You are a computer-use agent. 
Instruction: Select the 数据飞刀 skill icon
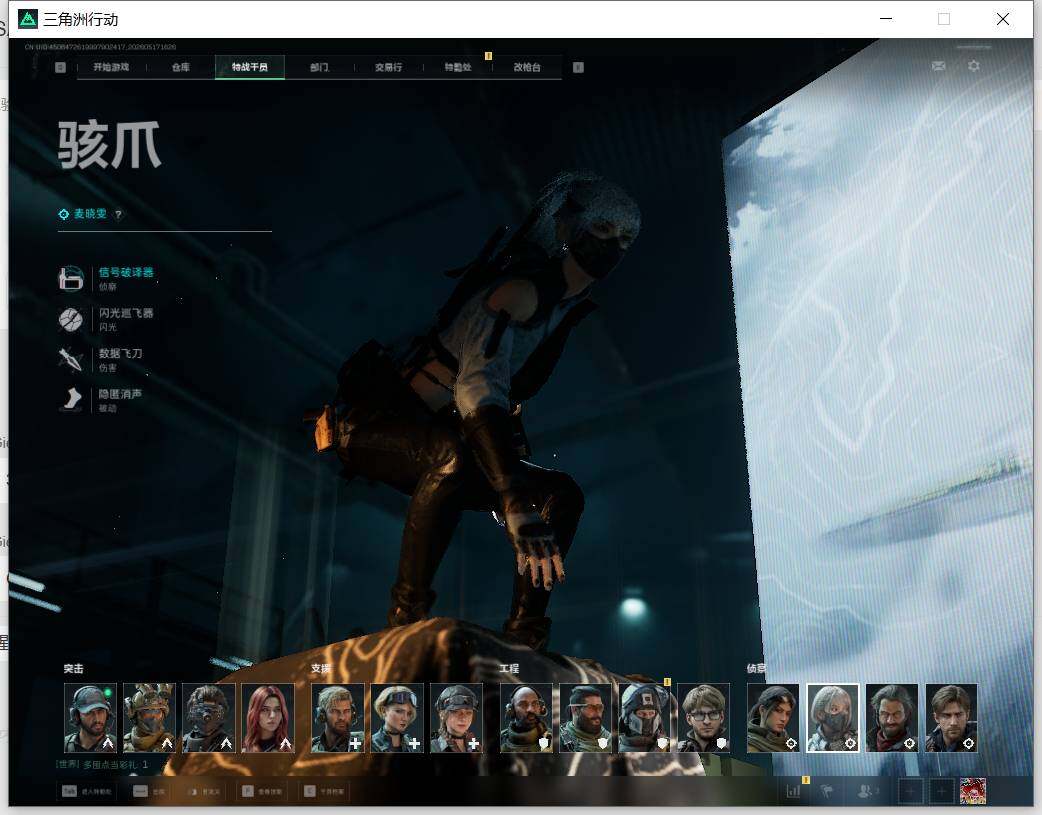(70, 360)
